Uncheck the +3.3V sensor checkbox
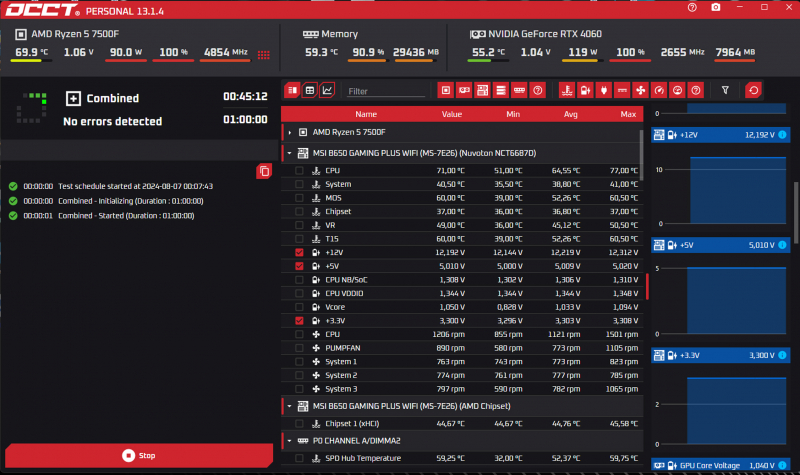The height and width of the screenshot is (475, 800). coord(299,321)
